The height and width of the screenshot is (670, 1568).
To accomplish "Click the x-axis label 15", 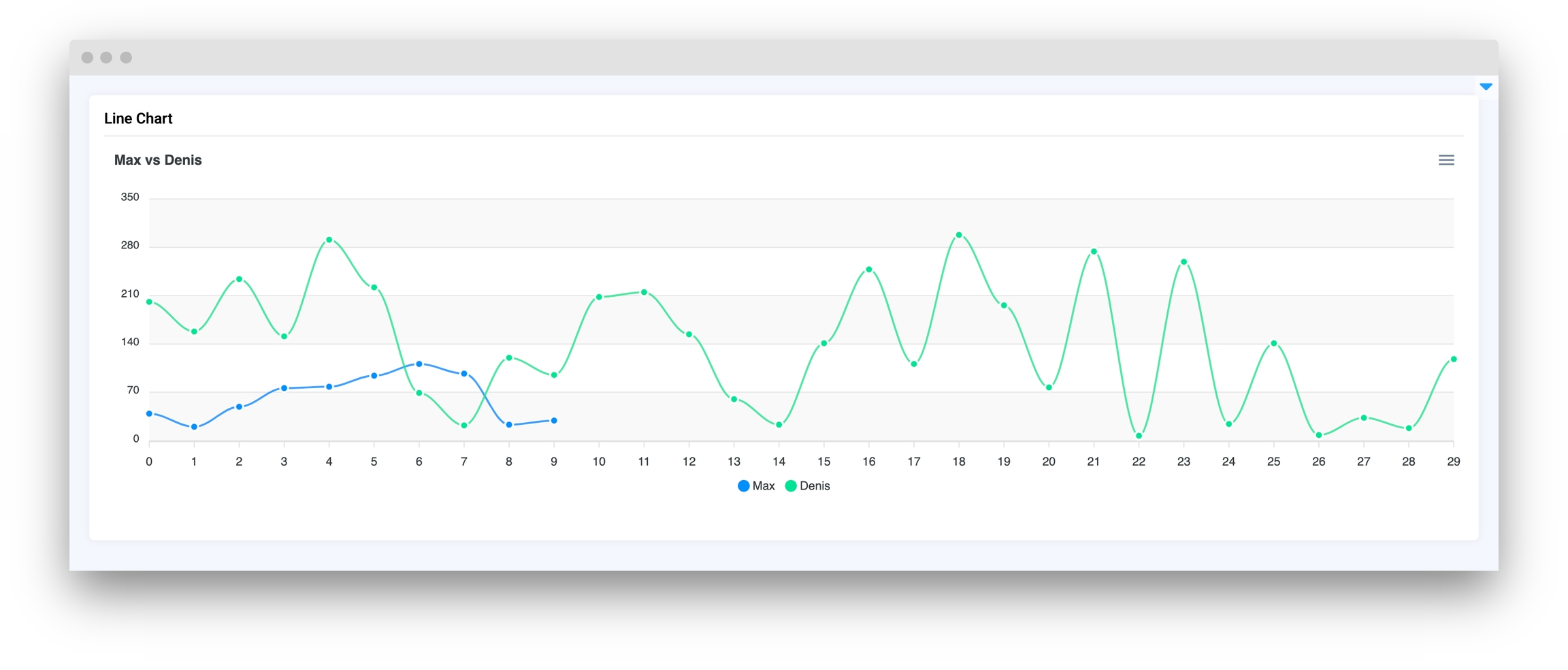I will (824, 462).
